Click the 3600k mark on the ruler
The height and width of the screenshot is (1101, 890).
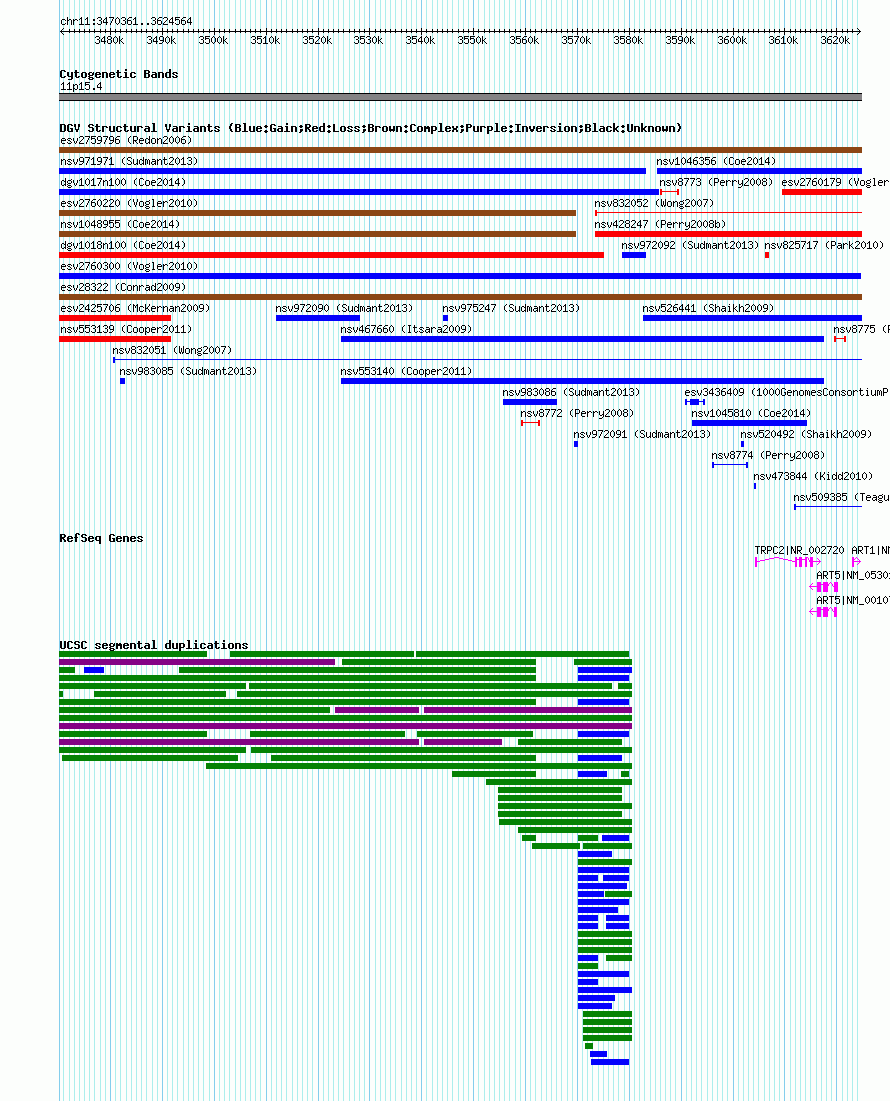732,41
